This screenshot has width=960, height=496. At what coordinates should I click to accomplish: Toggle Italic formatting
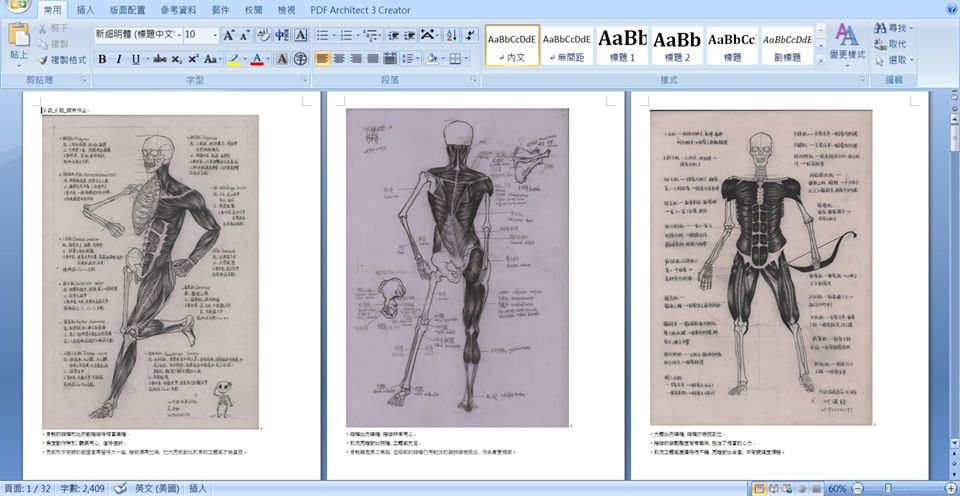119,59
